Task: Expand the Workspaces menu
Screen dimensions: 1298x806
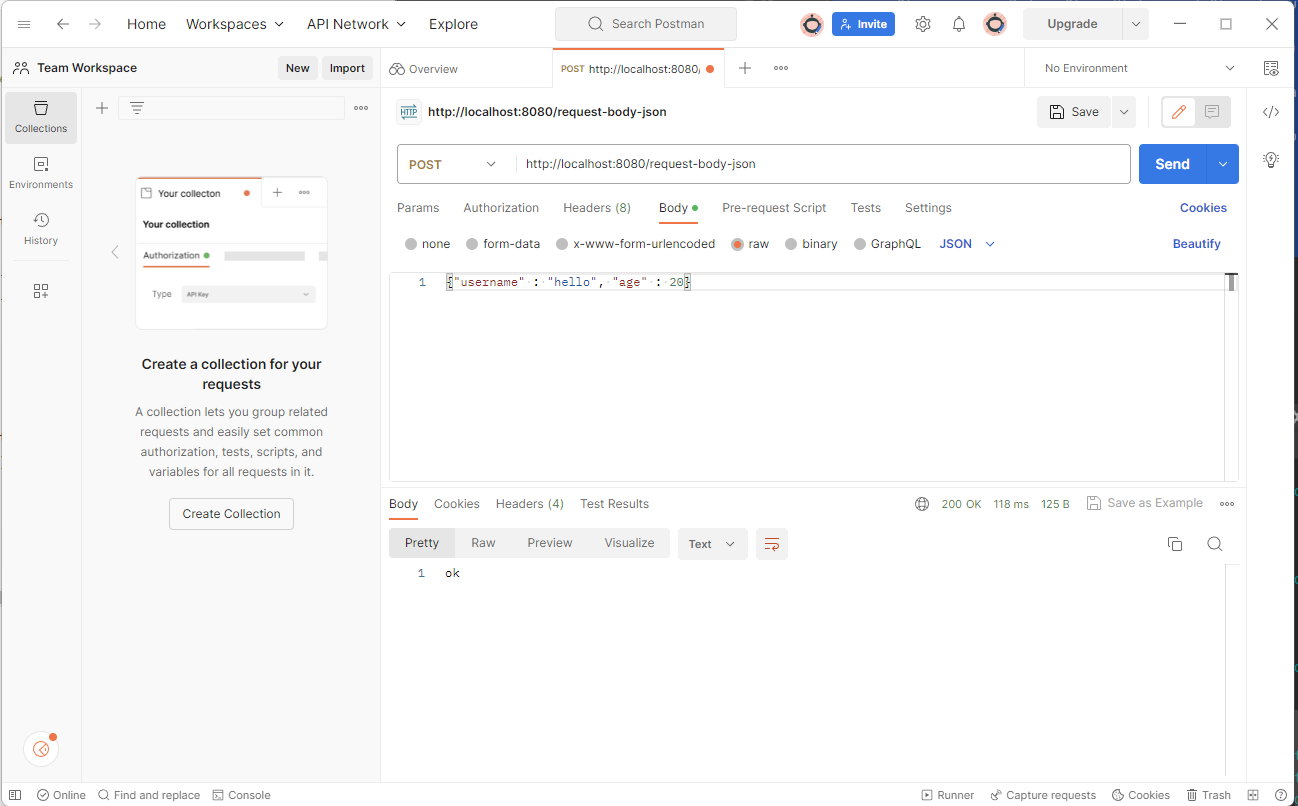Action: pyautogui.click(x=235, y=24)
